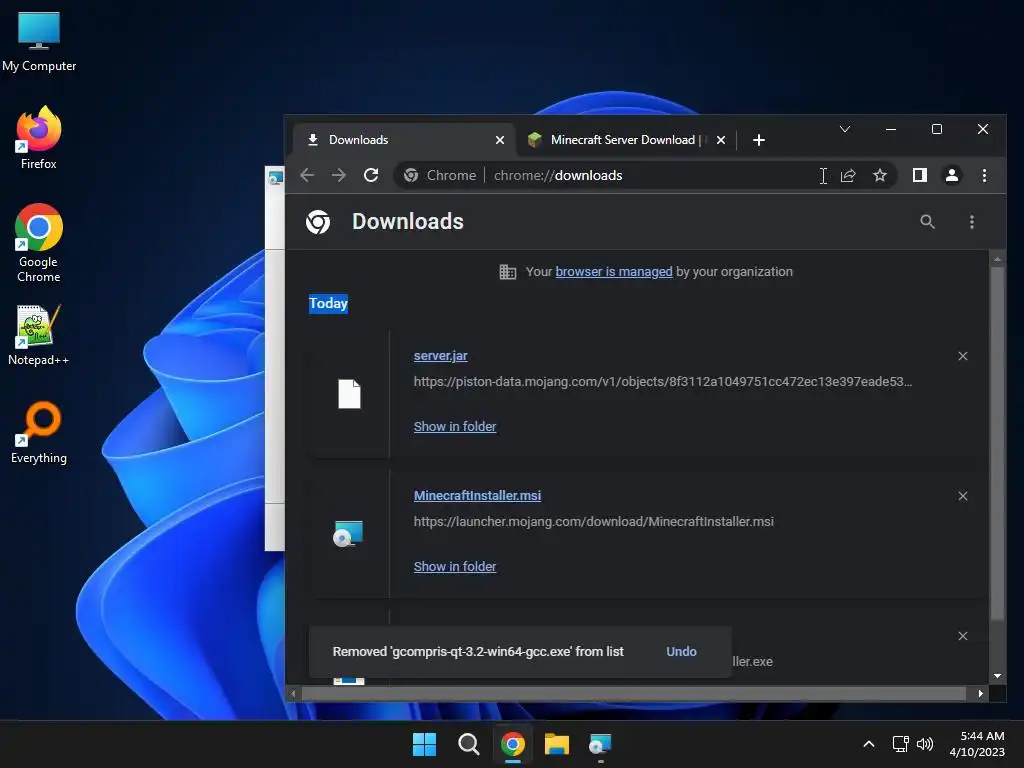Select the Today date heading
Image resolution: width=1024 pixels, height=768 pixels.
(328, 304)
